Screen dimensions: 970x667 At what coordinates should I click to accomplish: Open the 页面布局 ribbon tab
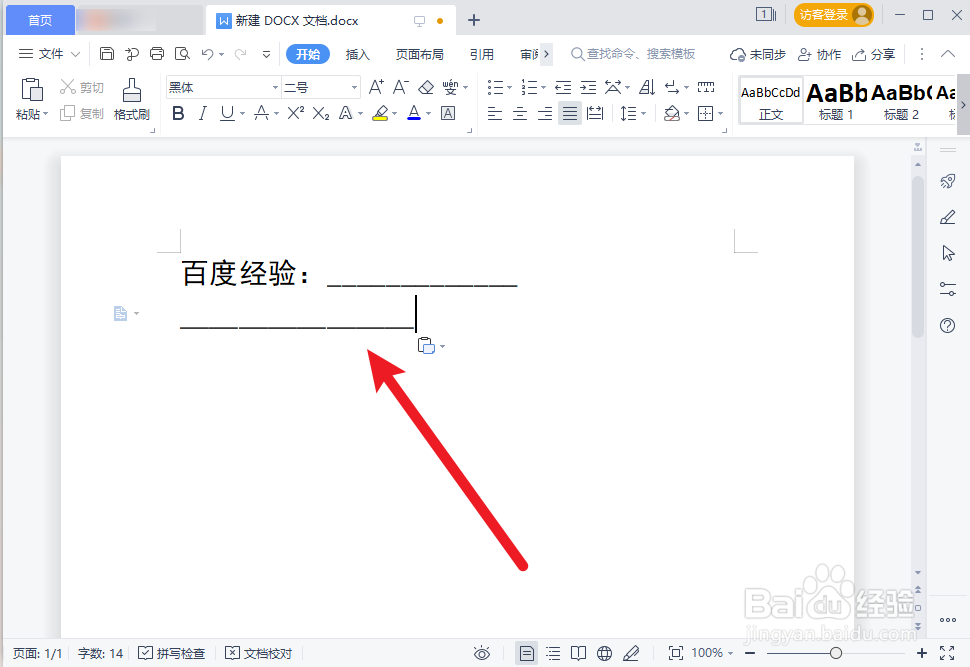pyautogui.click(x=419, y=54)
